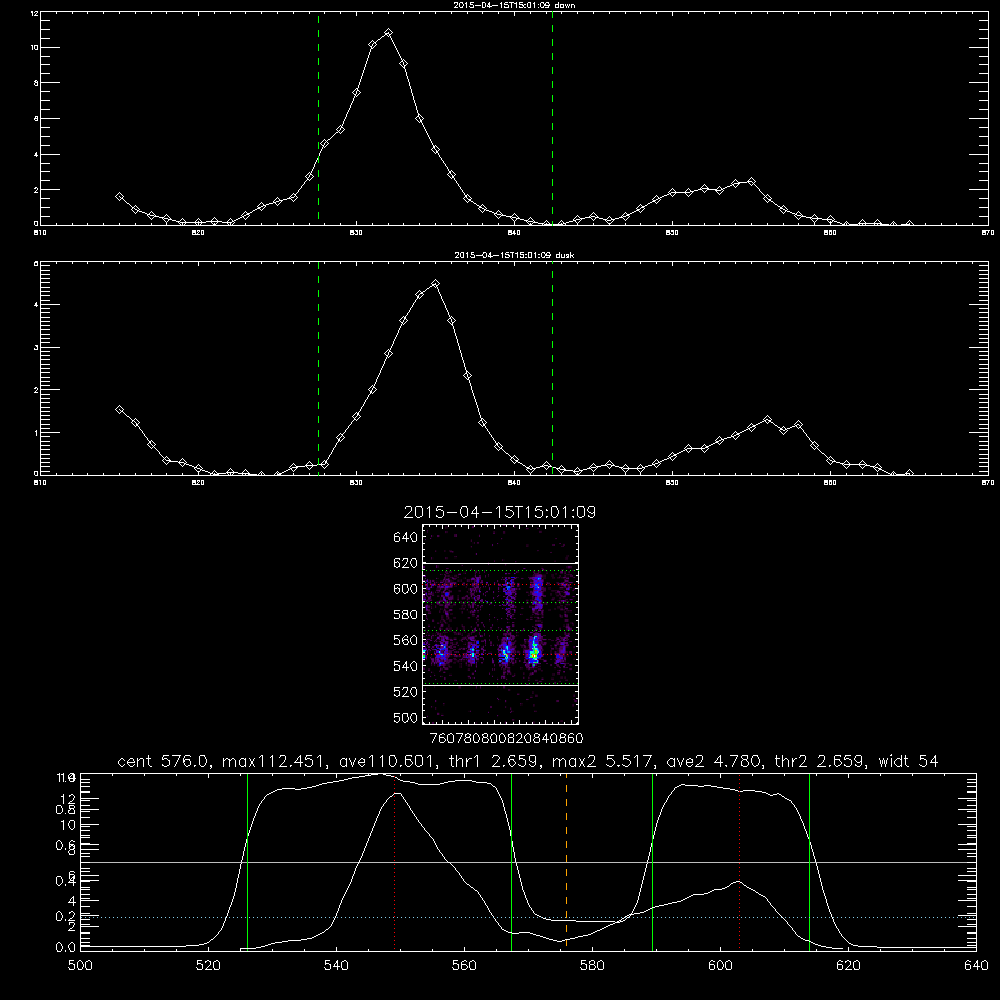Click the '540' label on bottom plot x-axis
The height and width of the screenshot is (1000, 1000).
pyautogui.click(x=336, y=966)
